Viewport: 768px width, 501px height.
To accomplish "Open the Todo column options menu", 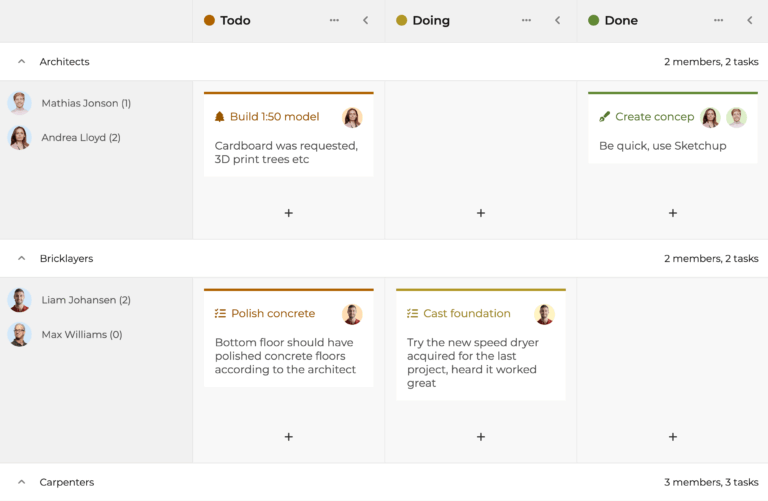I will click(334, 20).
